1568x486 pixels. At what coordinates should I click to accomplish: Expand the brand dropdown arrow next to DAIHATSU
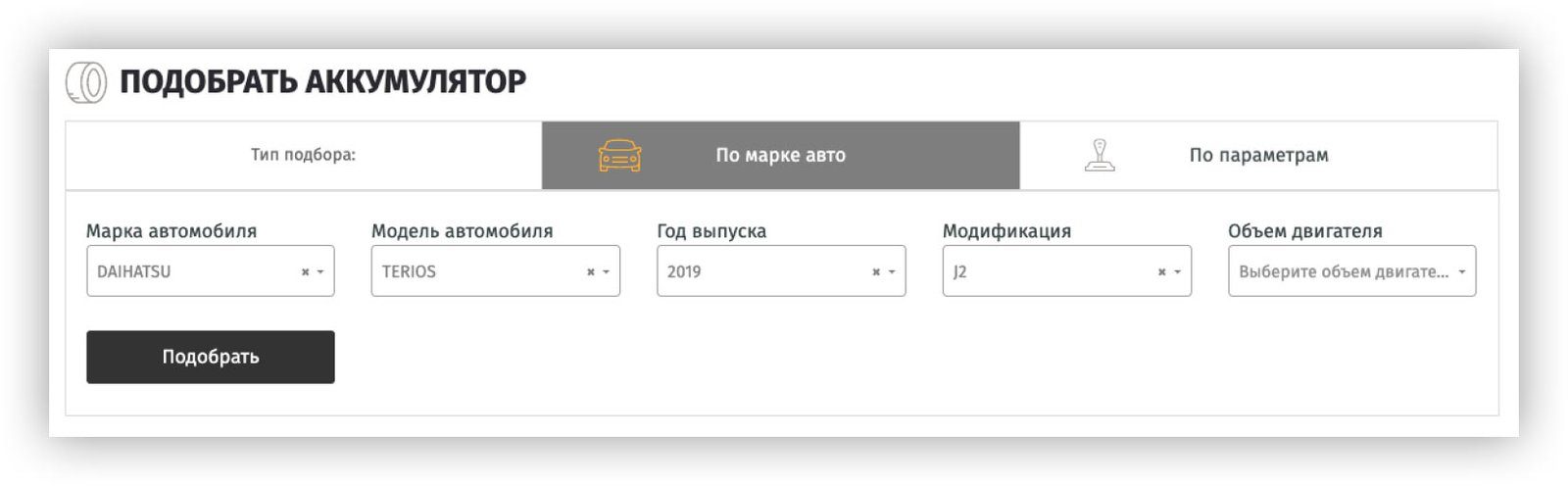[x=320, y=272]
